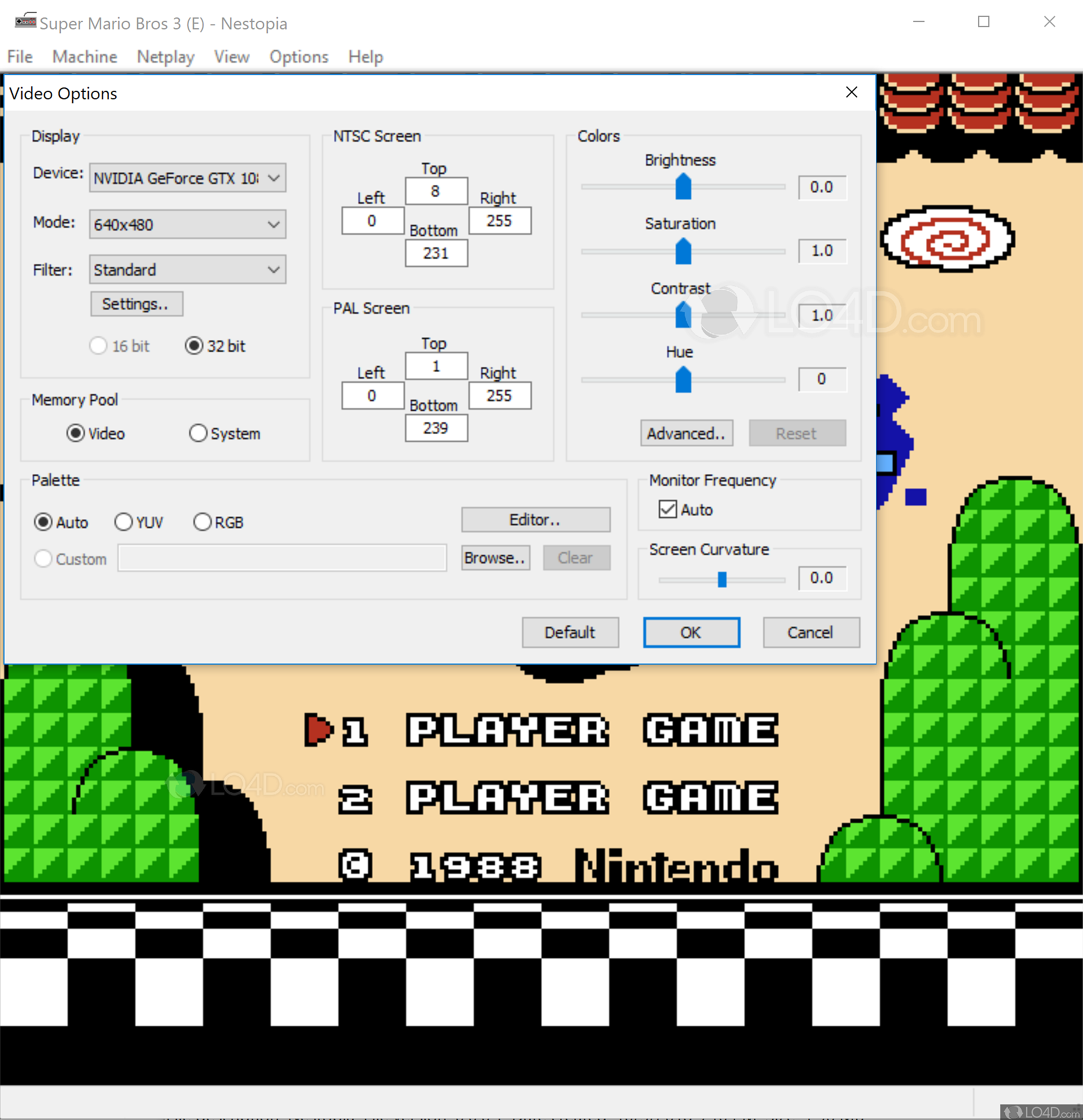Viewport: 1083px width, 1120px height.
Task: Close the Nestopia window
Action: click(1049, 21)
